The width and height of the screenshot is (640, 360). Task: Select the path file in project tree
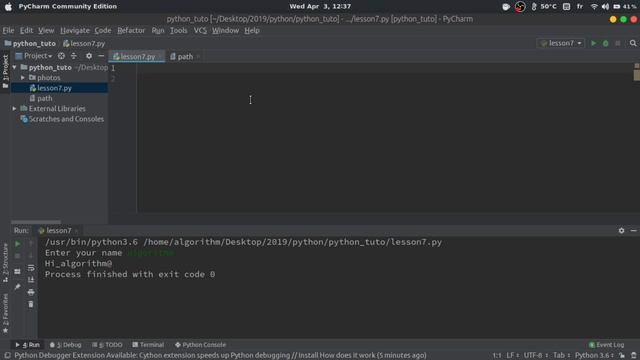(41, 98)
